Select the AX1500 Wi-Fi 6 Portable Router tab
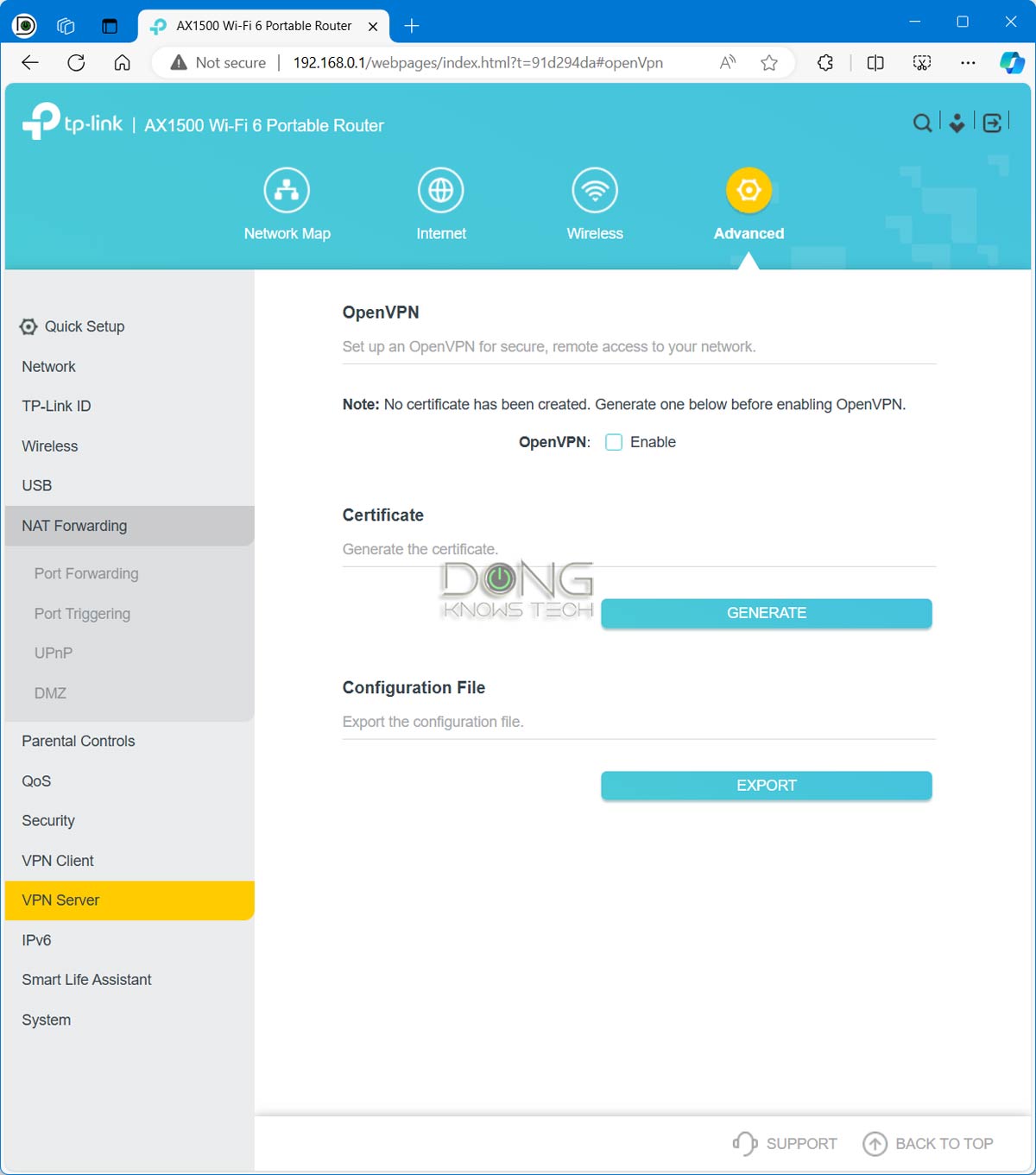1036x1175 pixels. pyautogui.click(x=263, y=26)
